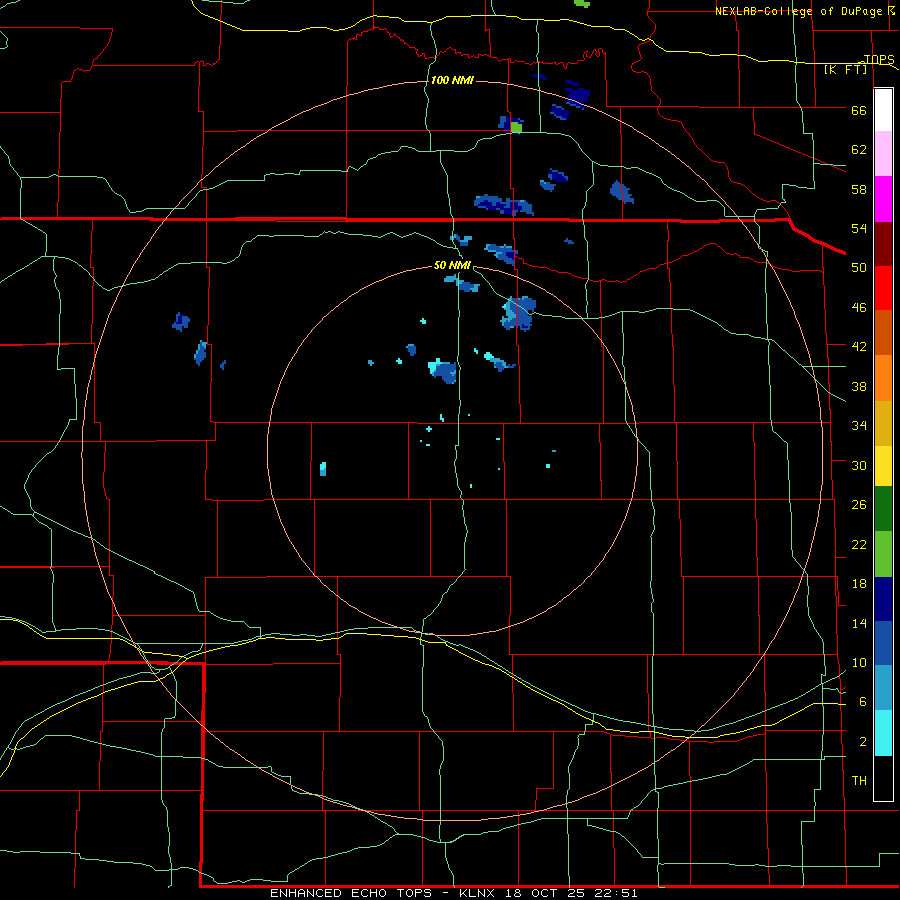This screenshot has width=900, height=900.
Task: Select the "TOPS" legend heading
Action: pyautogui.click(x=879, y=59)
